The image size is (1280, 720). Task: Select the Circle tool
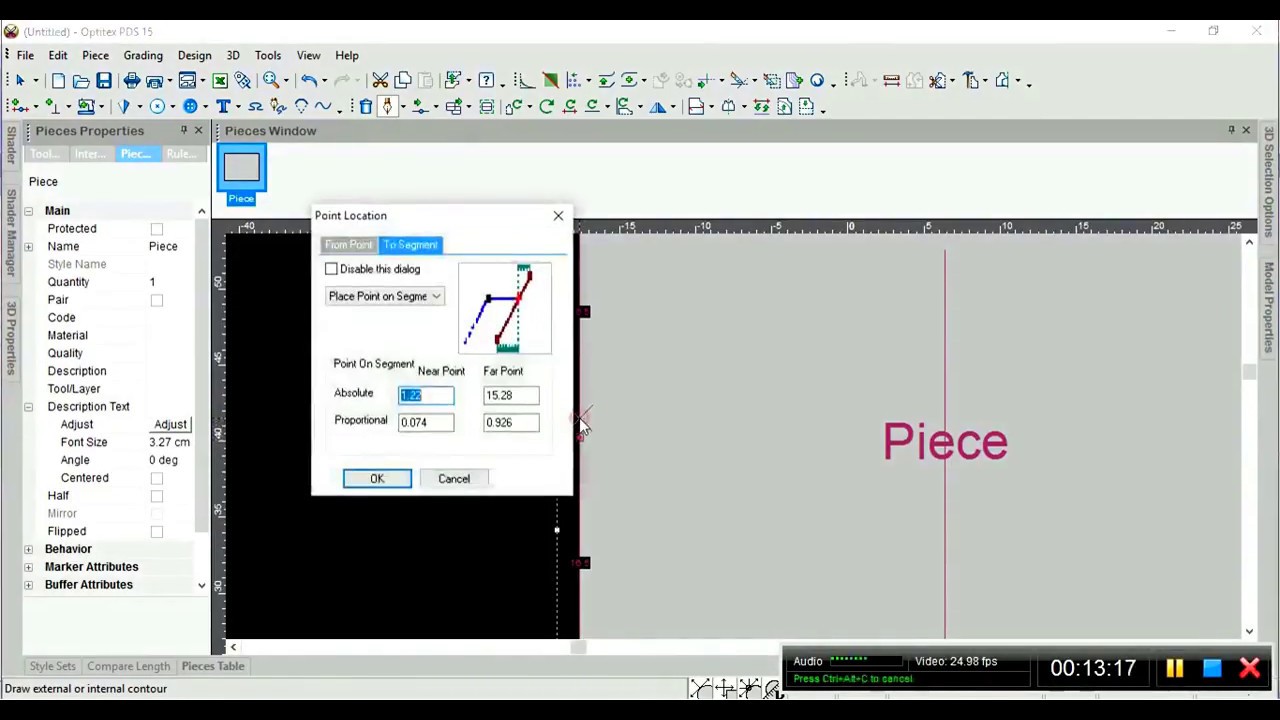(157, 106)
